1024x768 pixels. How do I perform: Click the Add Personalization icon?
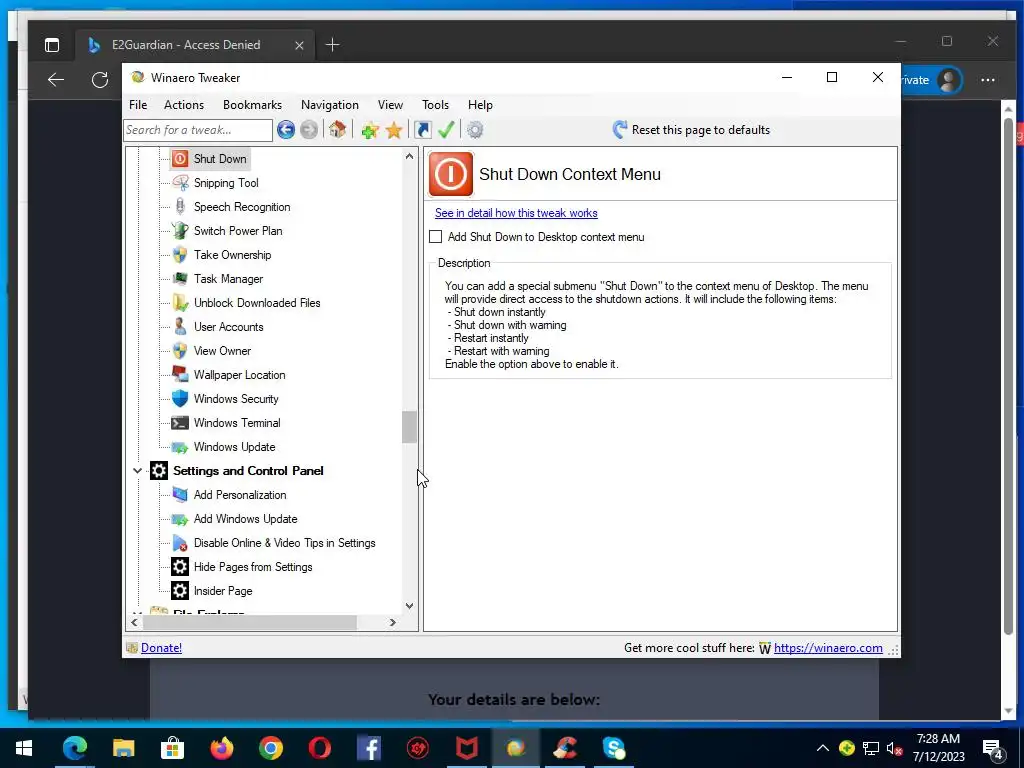click(180, 494)
